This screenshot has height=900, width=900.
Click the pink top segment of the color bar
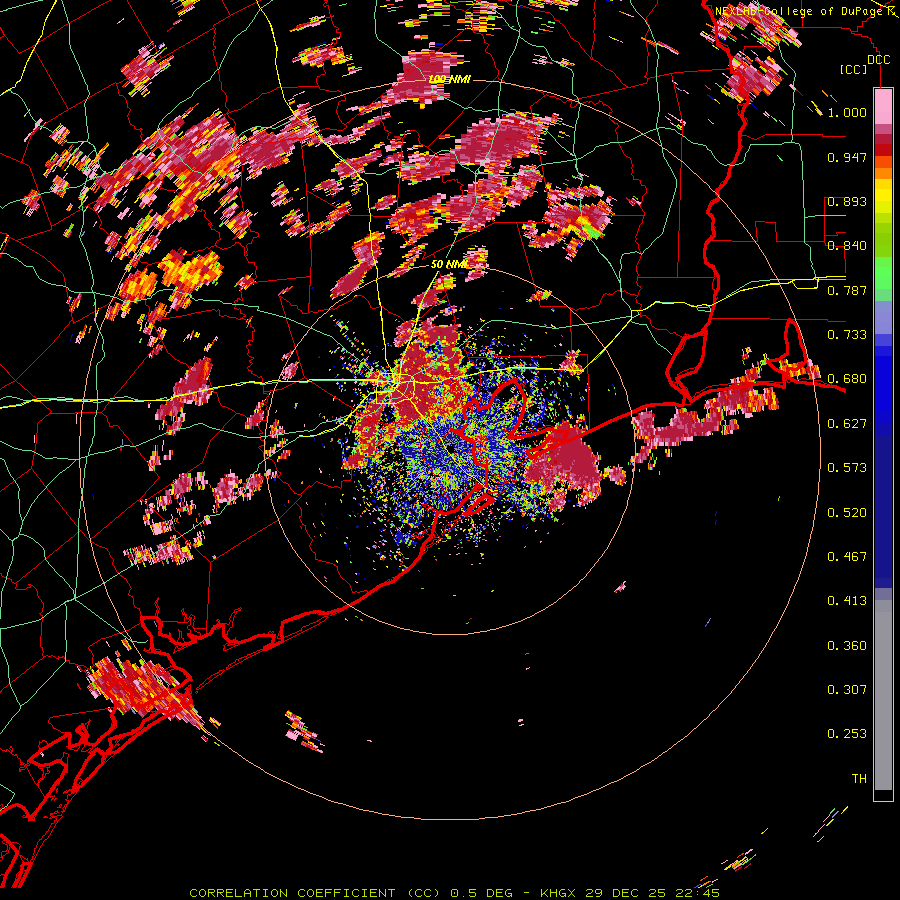(883, 106)
